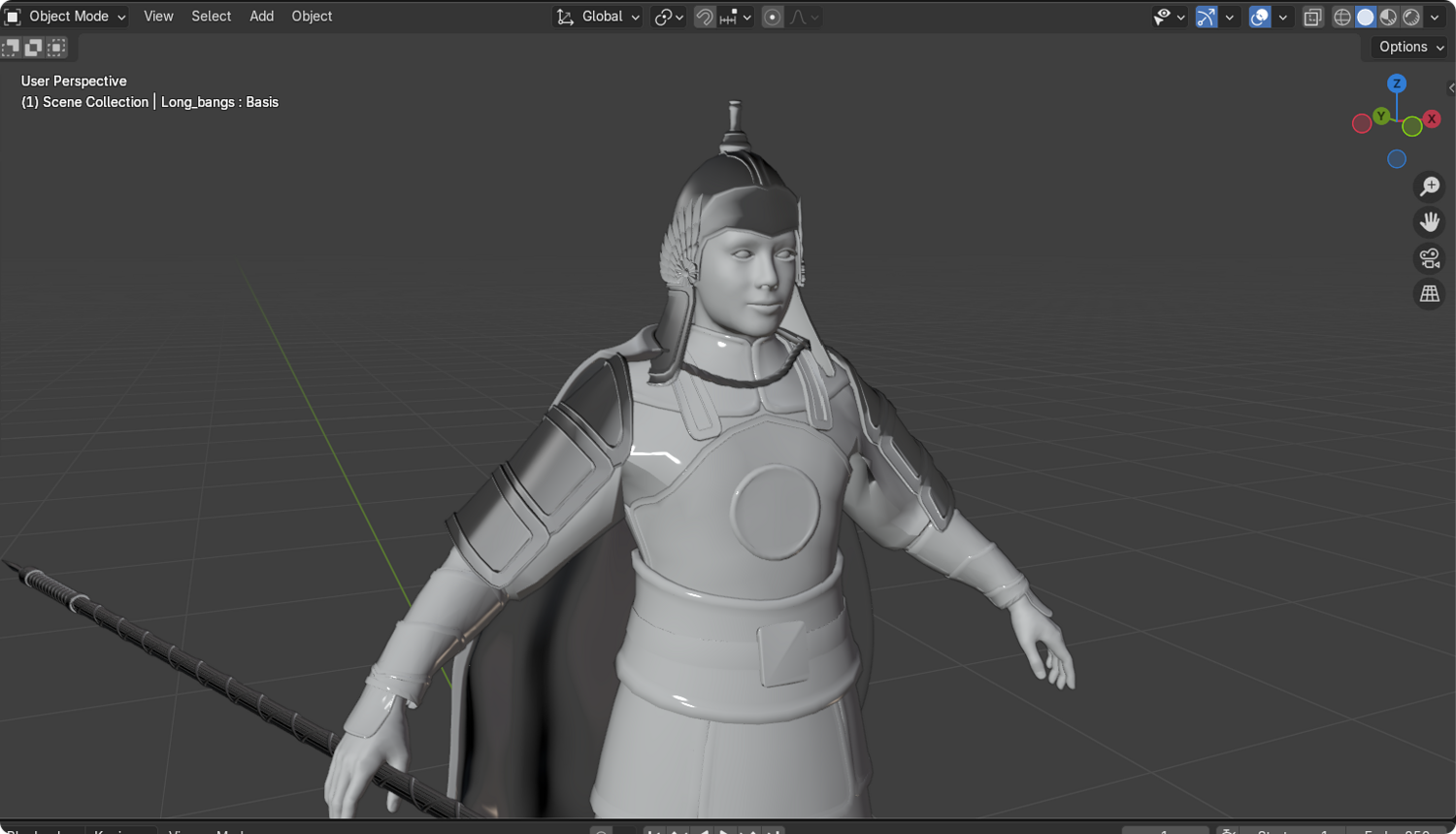Screen dimensions: 1456x834
Task: Switch to rendered viewport shading
Action: coord(1412,17)
